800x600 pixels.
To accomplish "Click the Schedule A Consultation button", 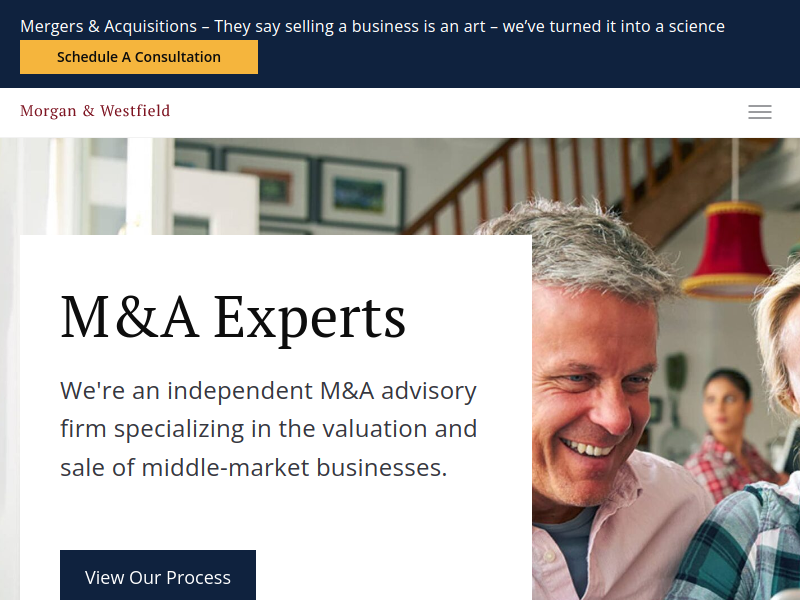I will (x=139, y=57).
